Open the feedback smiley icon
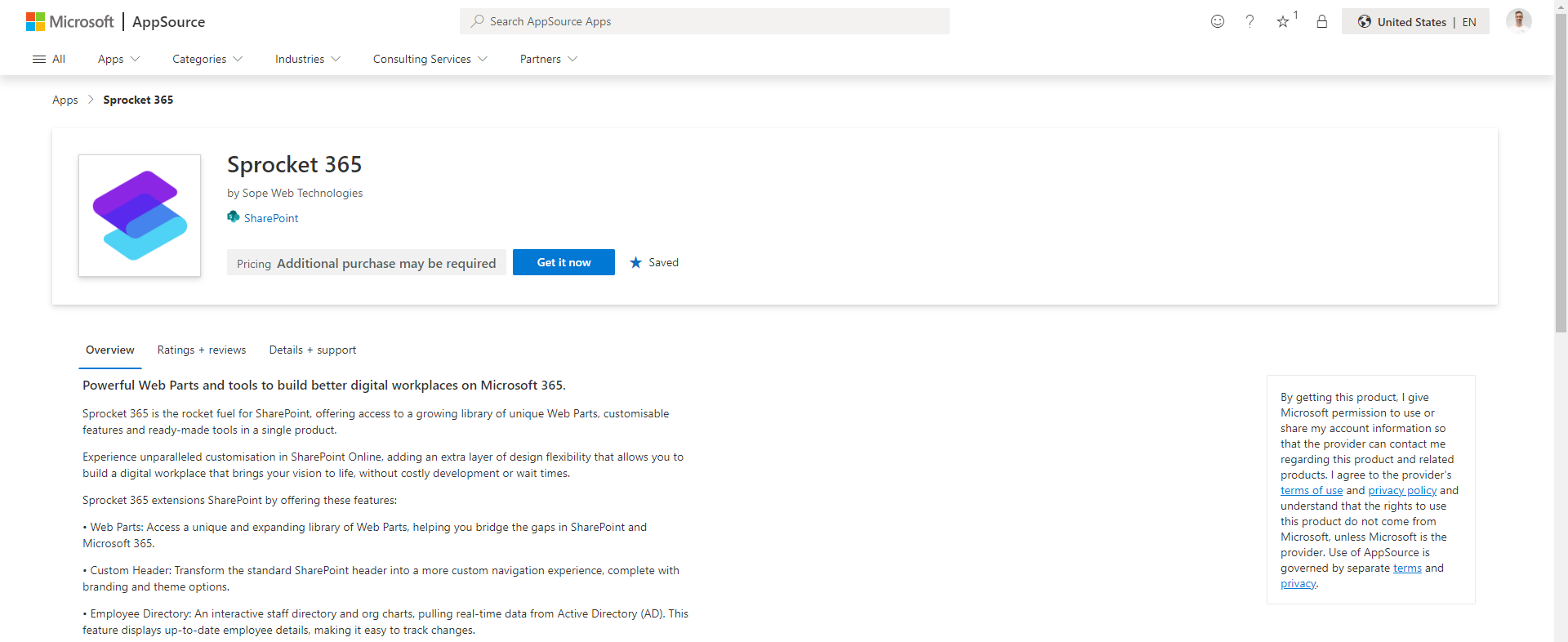This screenshot has width=1568, height=642. pos(1218,21)
